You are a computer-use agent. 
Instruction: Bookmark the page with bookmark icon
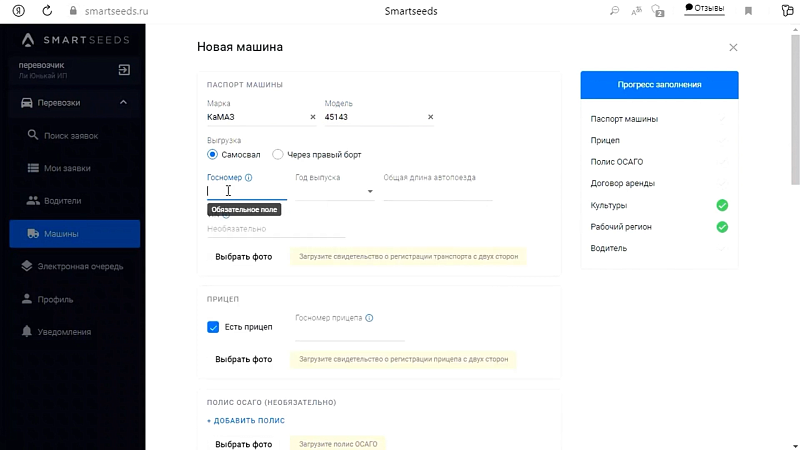(748, 11)
